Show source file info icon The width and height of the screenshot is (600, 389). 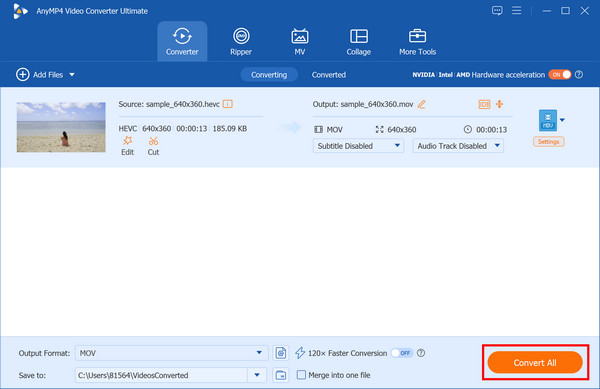[228, 104]
